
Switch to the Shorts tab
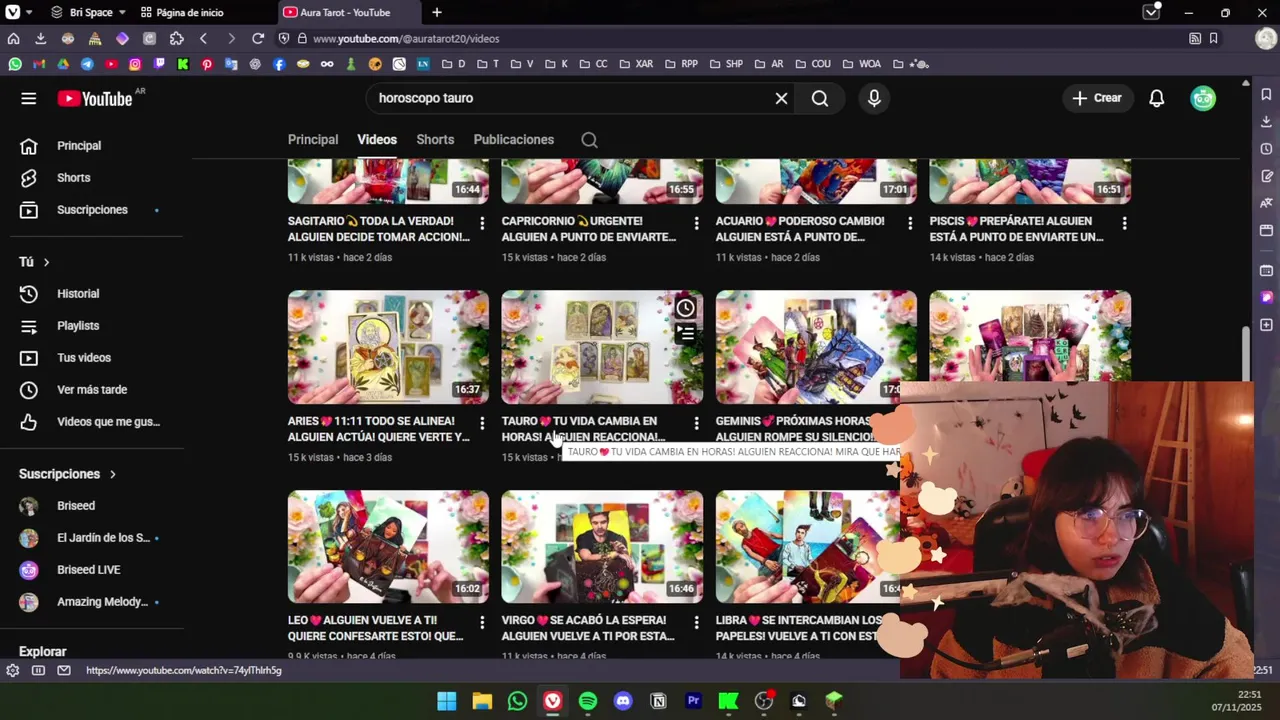point(435,140)
